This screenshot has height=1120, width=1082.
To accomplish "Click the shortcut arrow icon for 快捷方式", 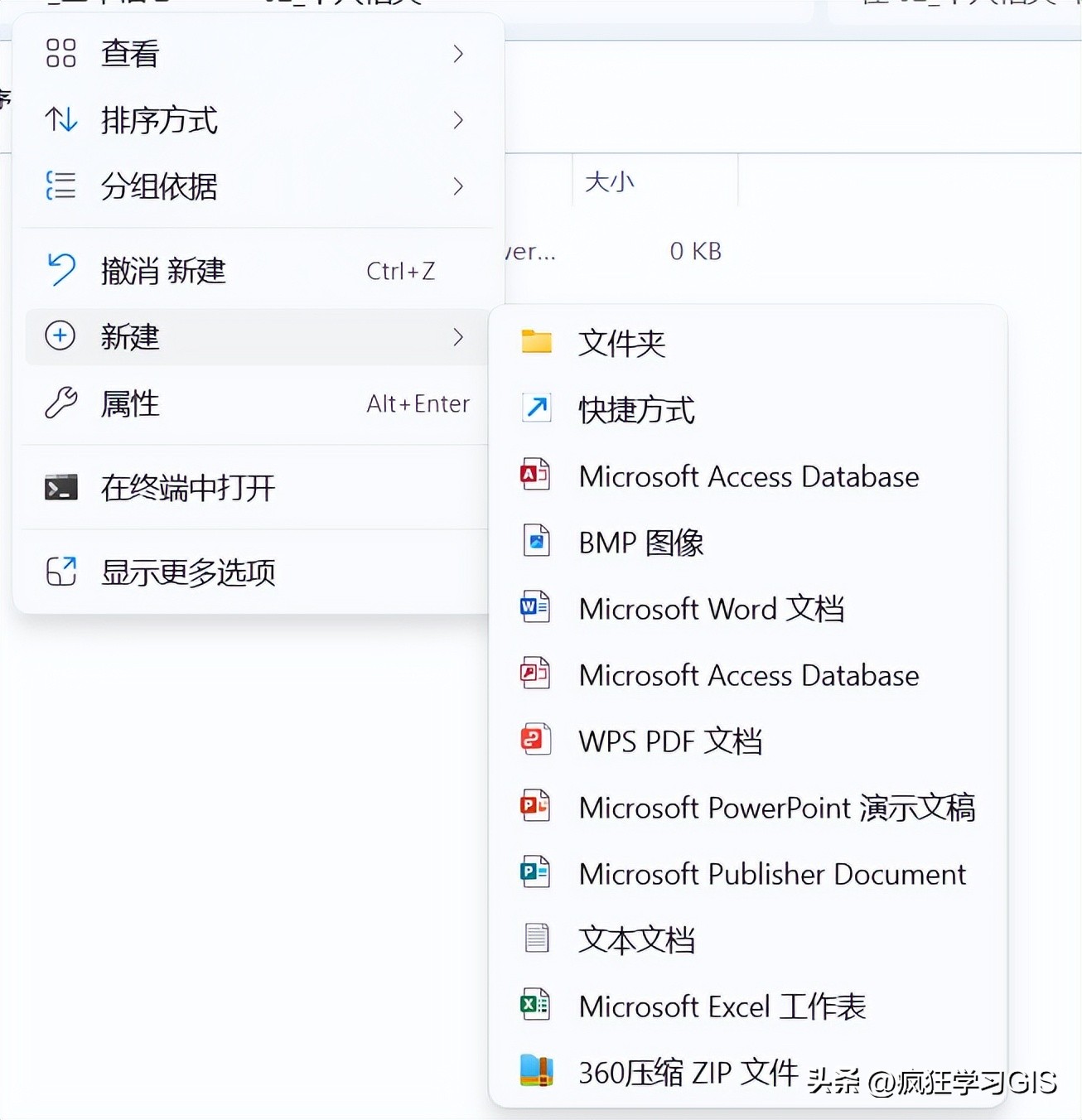I will coord(536,408).
